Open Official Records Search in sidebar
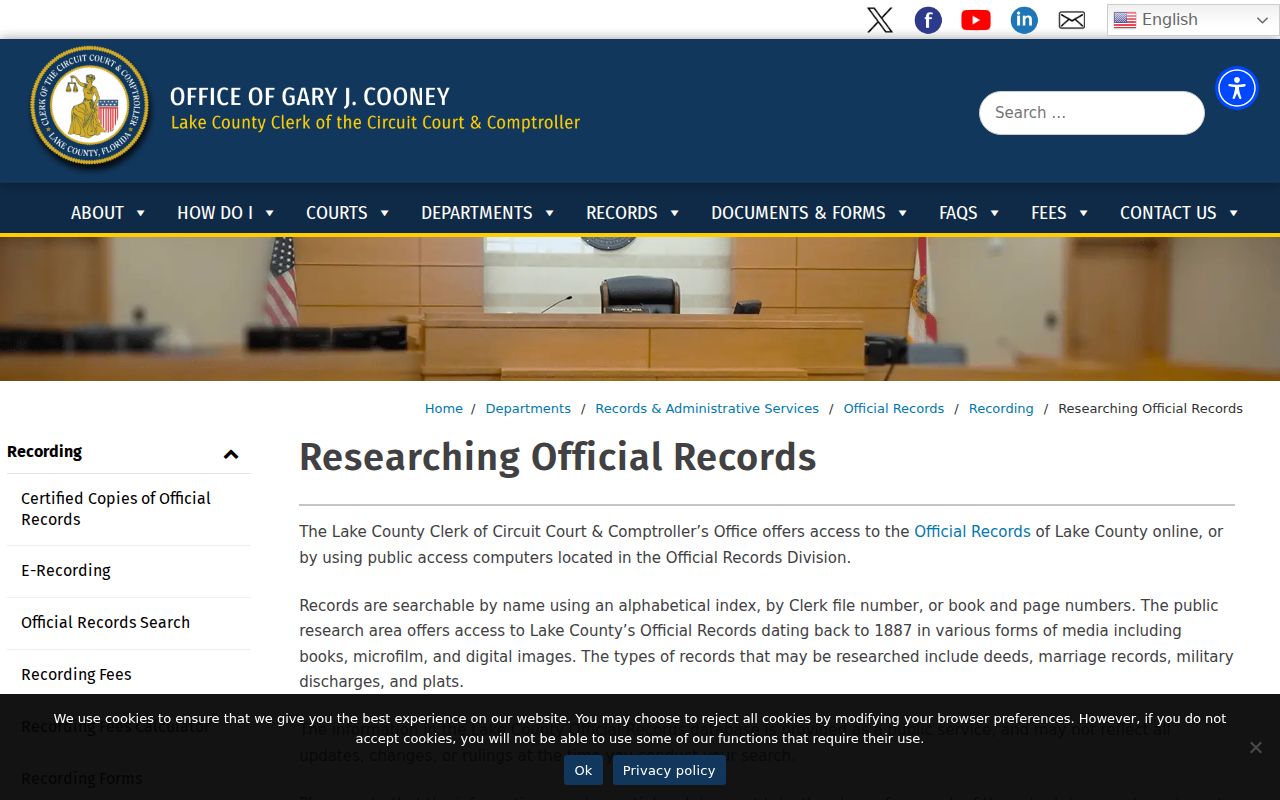The width and height of the screenshot is (1280, 800). click(x=105, y=622)
